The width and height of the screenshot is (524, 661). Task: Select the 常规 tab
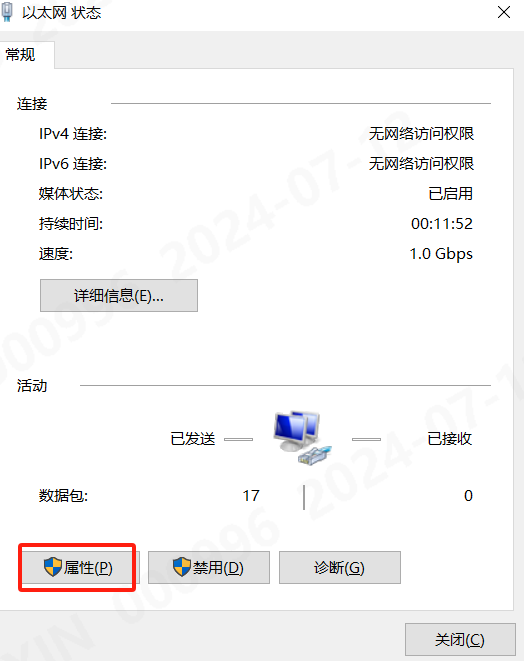click(20, 54)
